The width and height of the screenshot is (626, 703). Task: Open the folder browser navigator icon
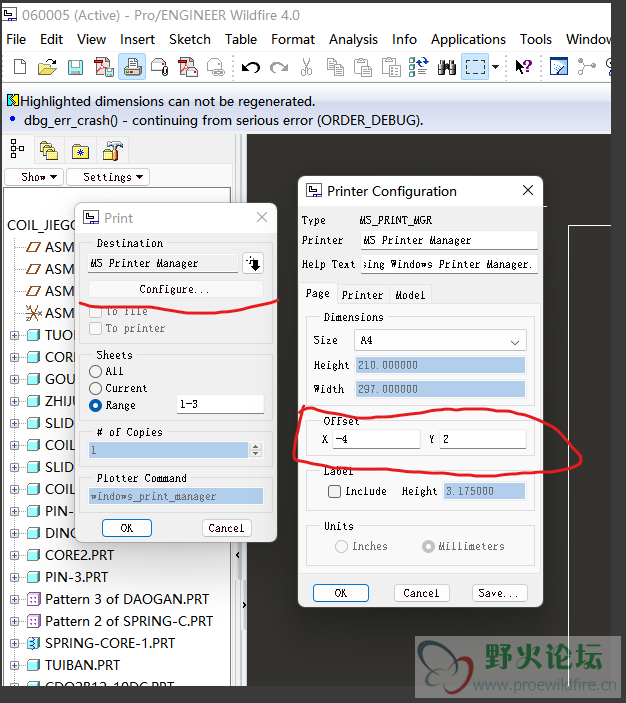click(48, 151)
